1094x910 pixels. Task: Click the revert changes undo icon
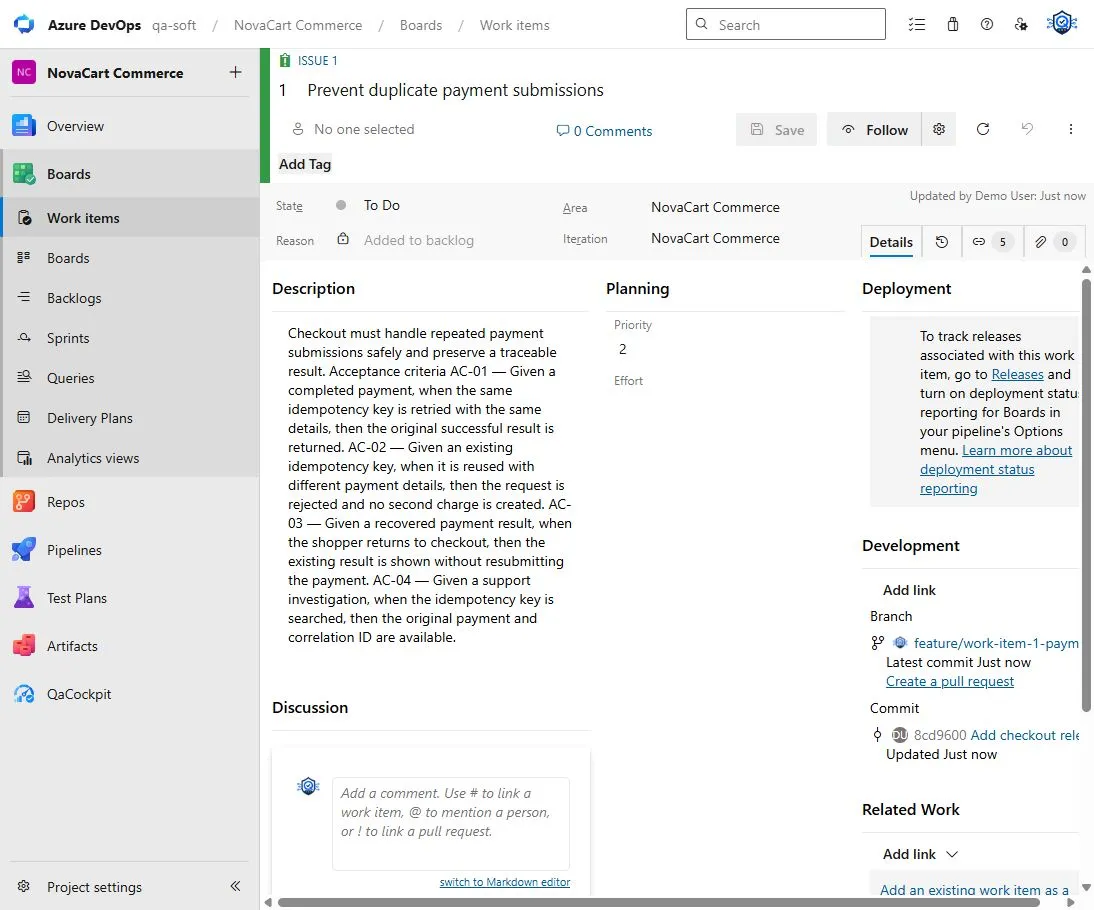click(1027, 129)
